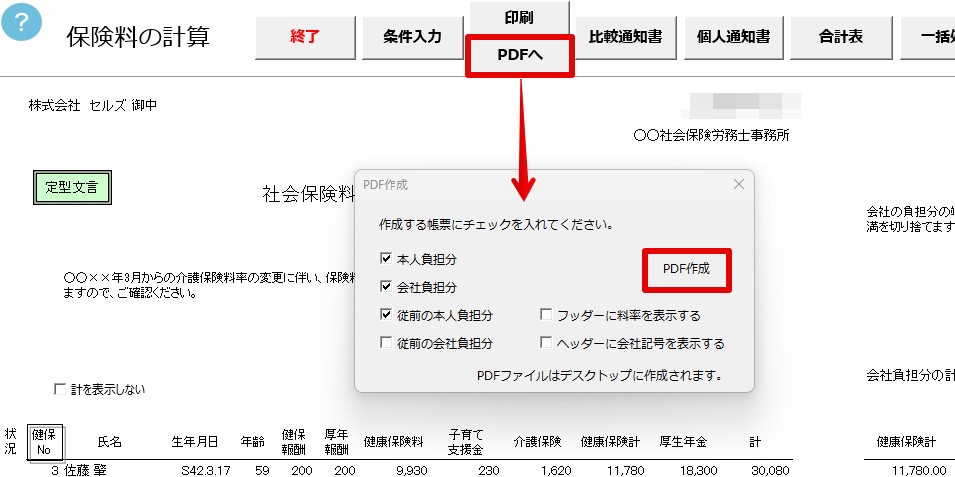Click the 印刷 button
Screen dimensions: 955x477
(x=519, y=18)
